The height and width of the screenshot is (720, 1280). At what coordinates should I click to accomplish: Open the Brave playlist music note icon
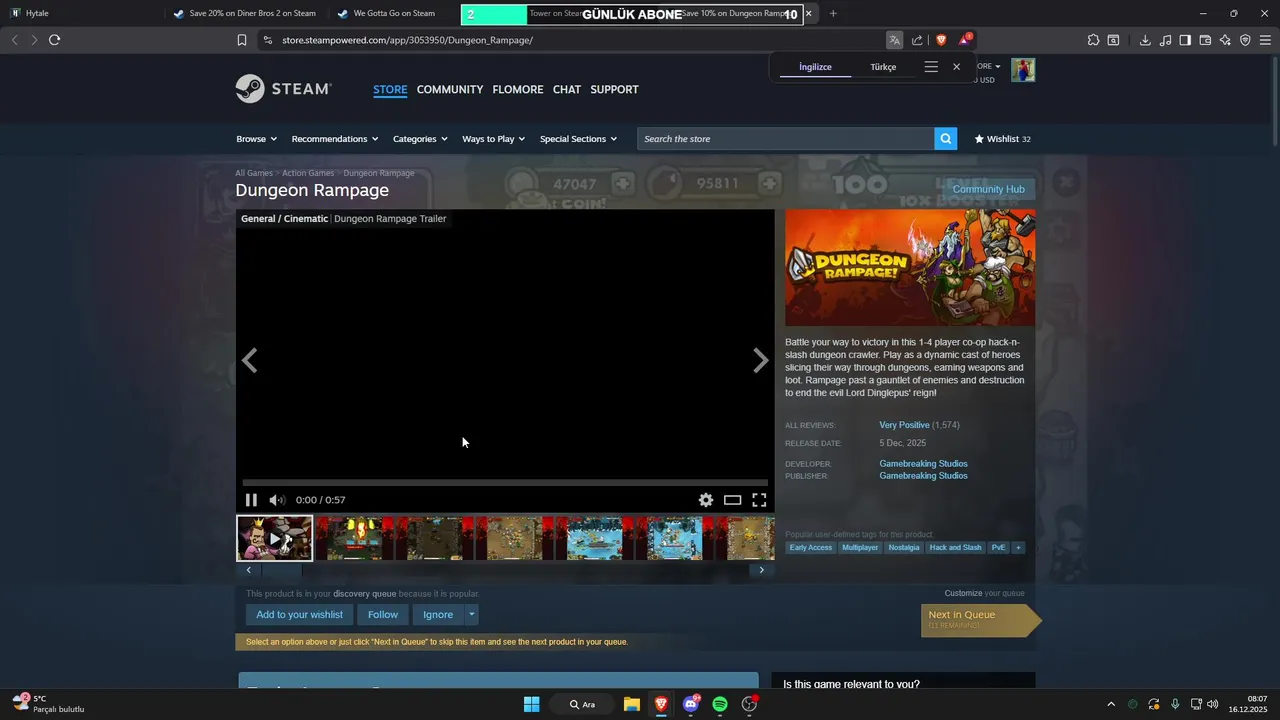[x=1165, y=40]
